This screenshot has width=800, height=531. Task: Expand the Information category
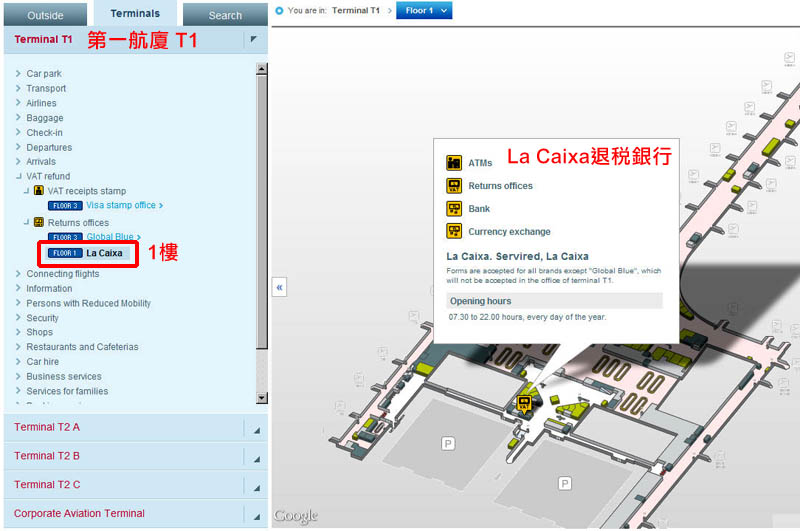click(49, 289)
